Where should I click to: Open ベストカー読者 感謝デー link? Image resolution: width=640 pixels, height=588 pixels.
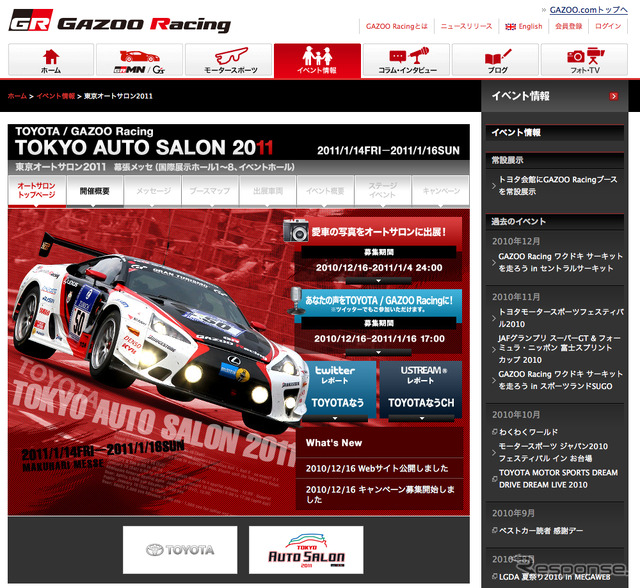click(x=541, y=531)
